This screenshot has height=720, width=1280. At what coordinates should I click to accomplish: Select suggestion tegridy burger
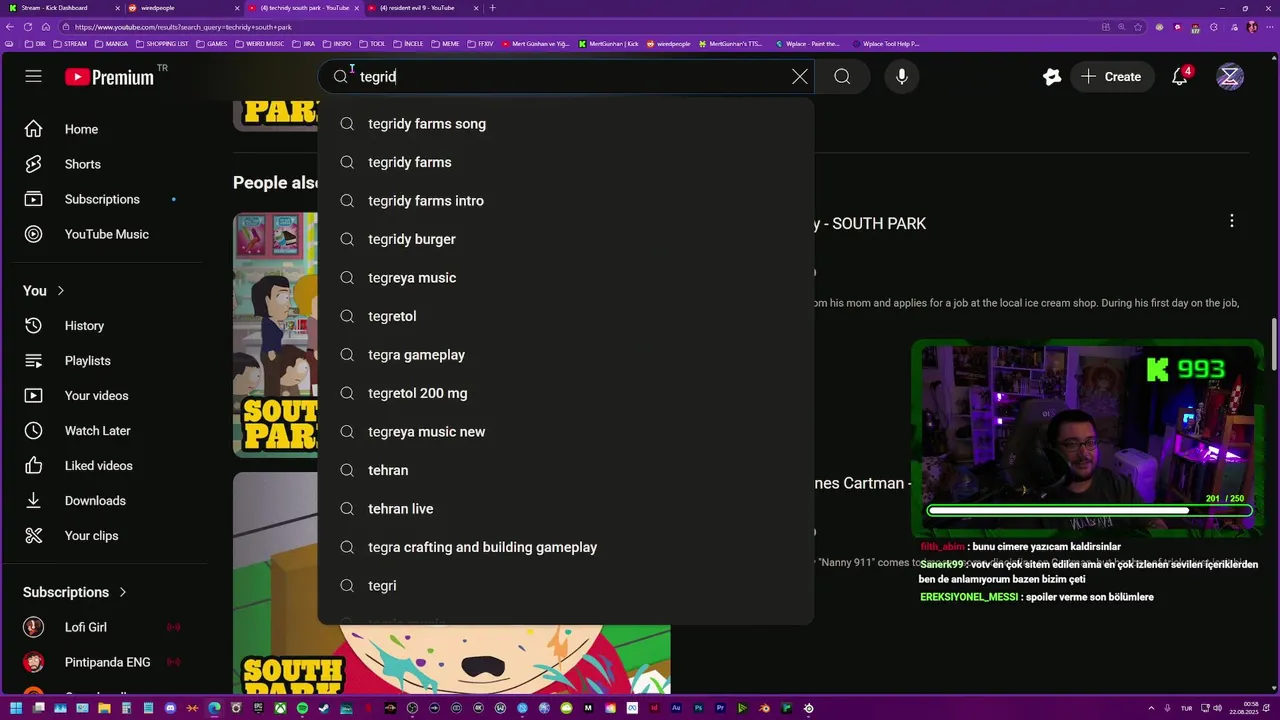pyautogui.click(x=566, y=239)
